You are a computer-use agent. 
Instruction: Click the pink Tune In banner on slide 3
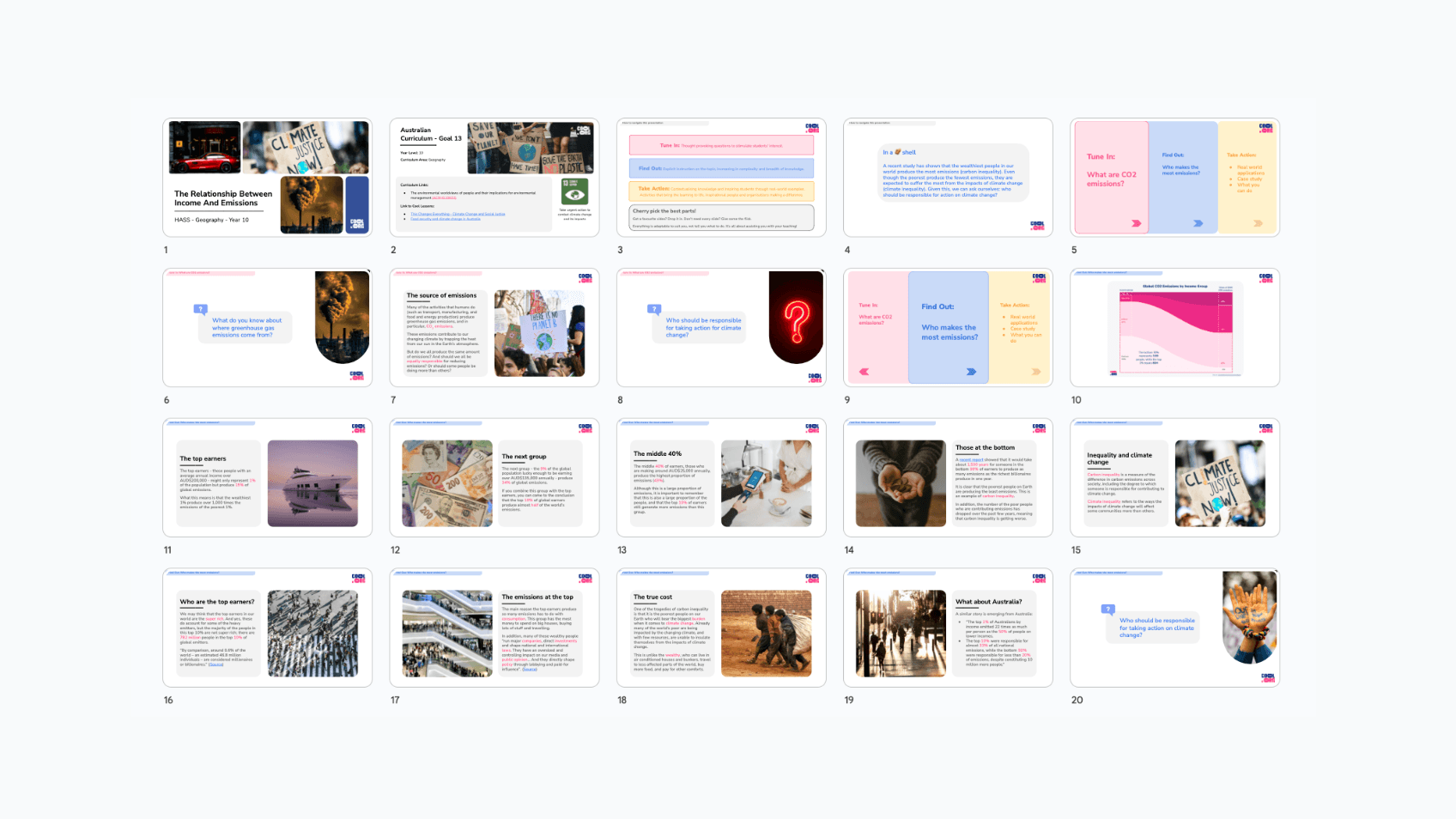721,147
